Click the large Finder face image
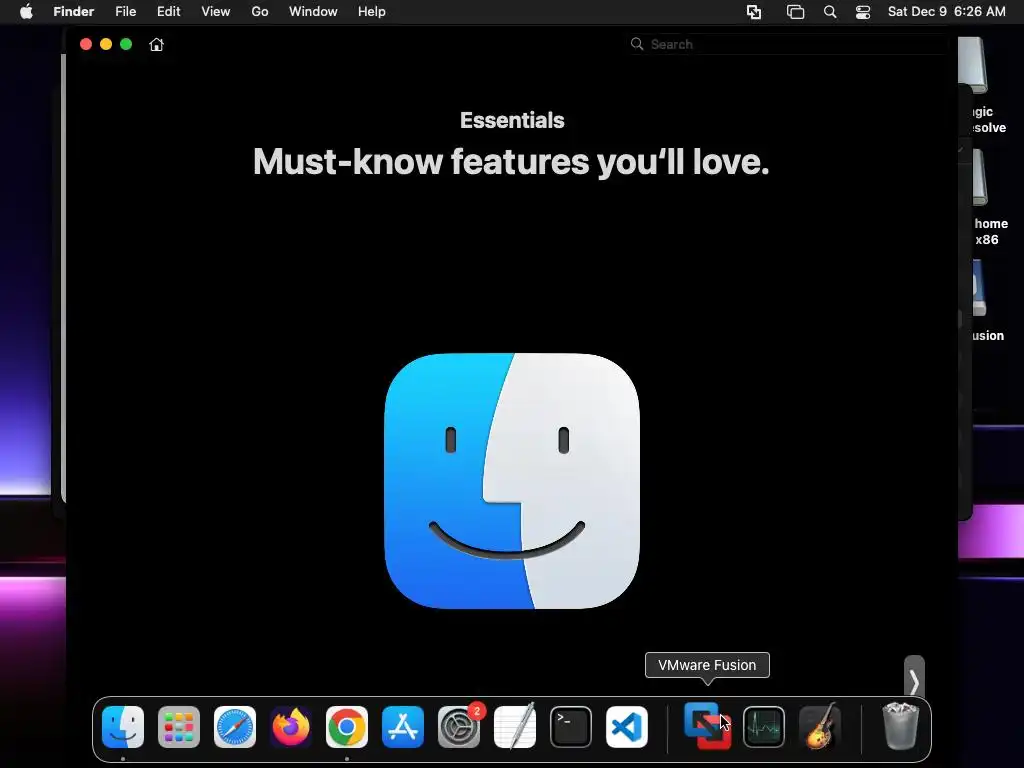Image resolution: width=1024 pixels, height=768 pixels. 512,481
